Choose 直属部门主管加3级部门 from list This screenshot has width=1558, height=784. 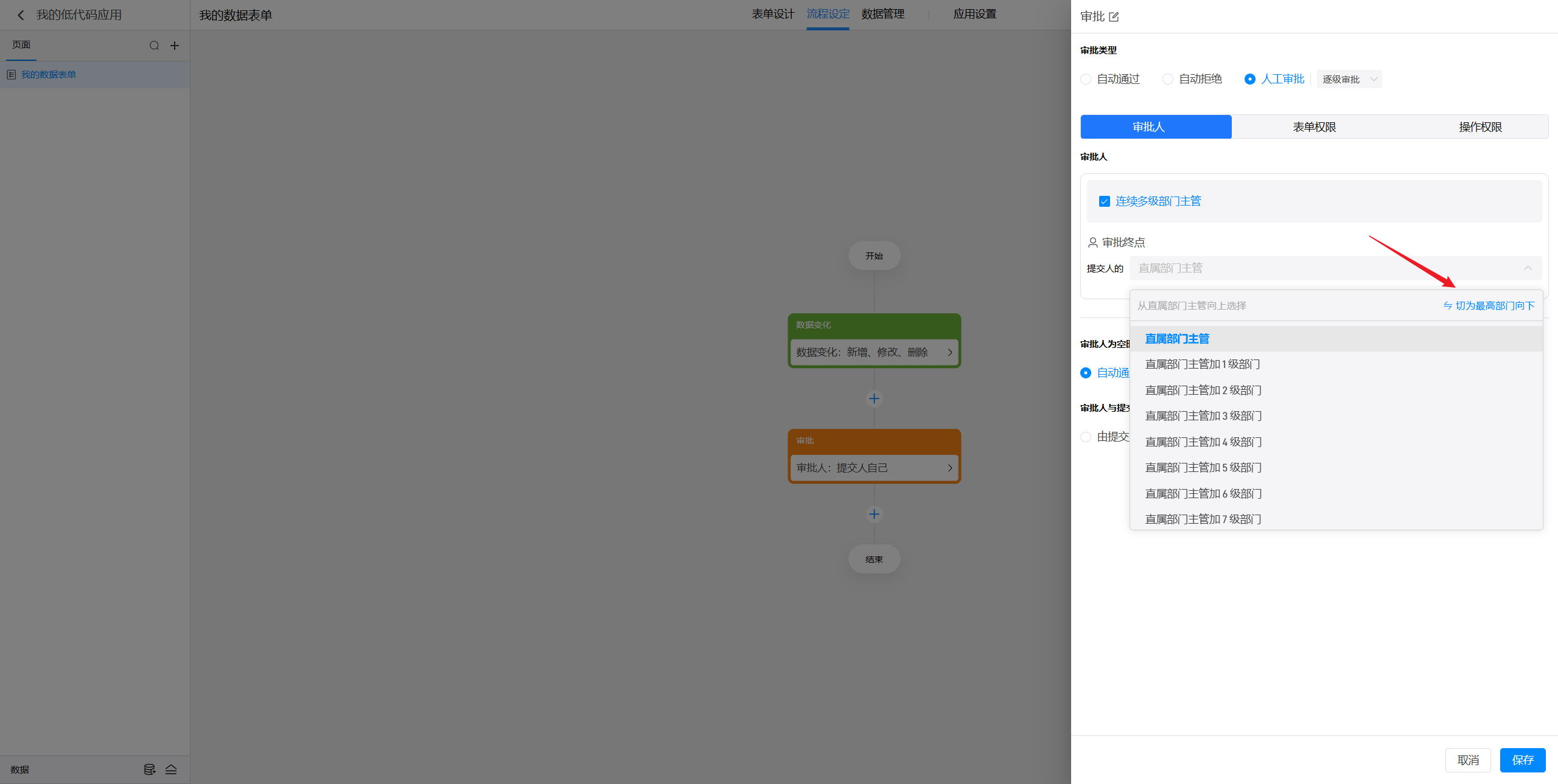point(1203,416)
